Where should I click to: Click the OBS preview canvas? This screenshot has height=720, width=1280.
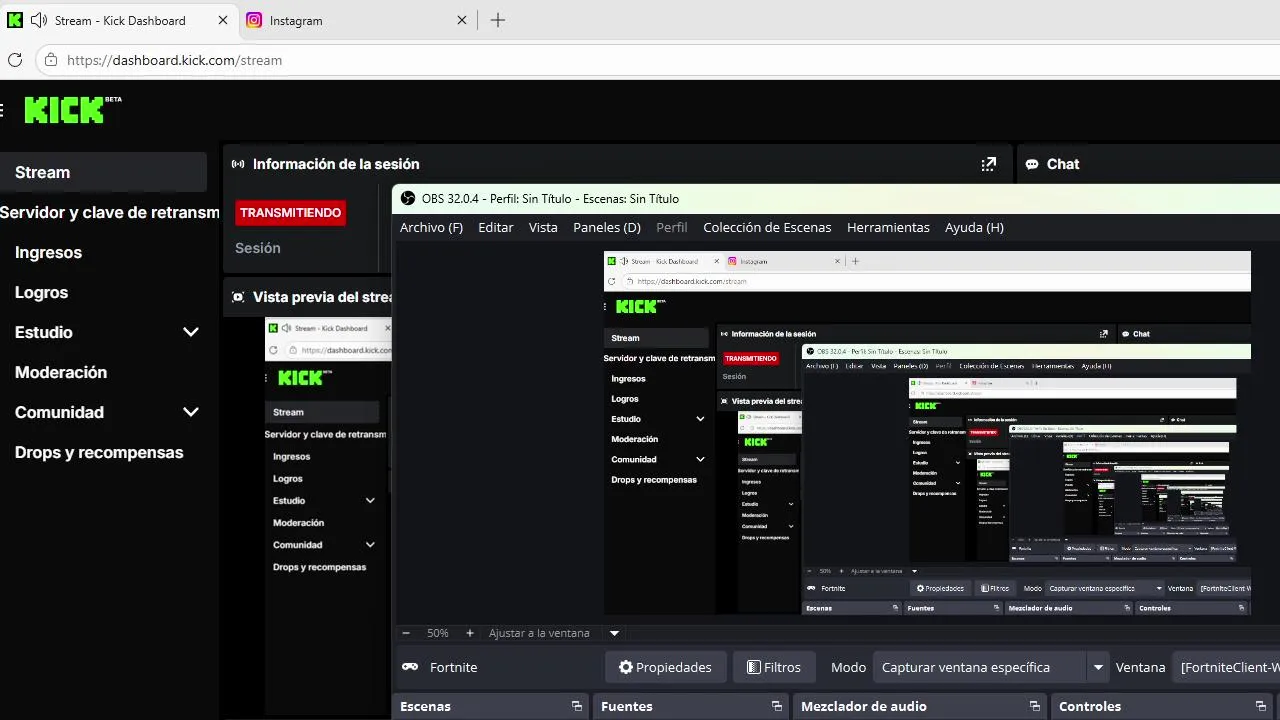point(927,433)
